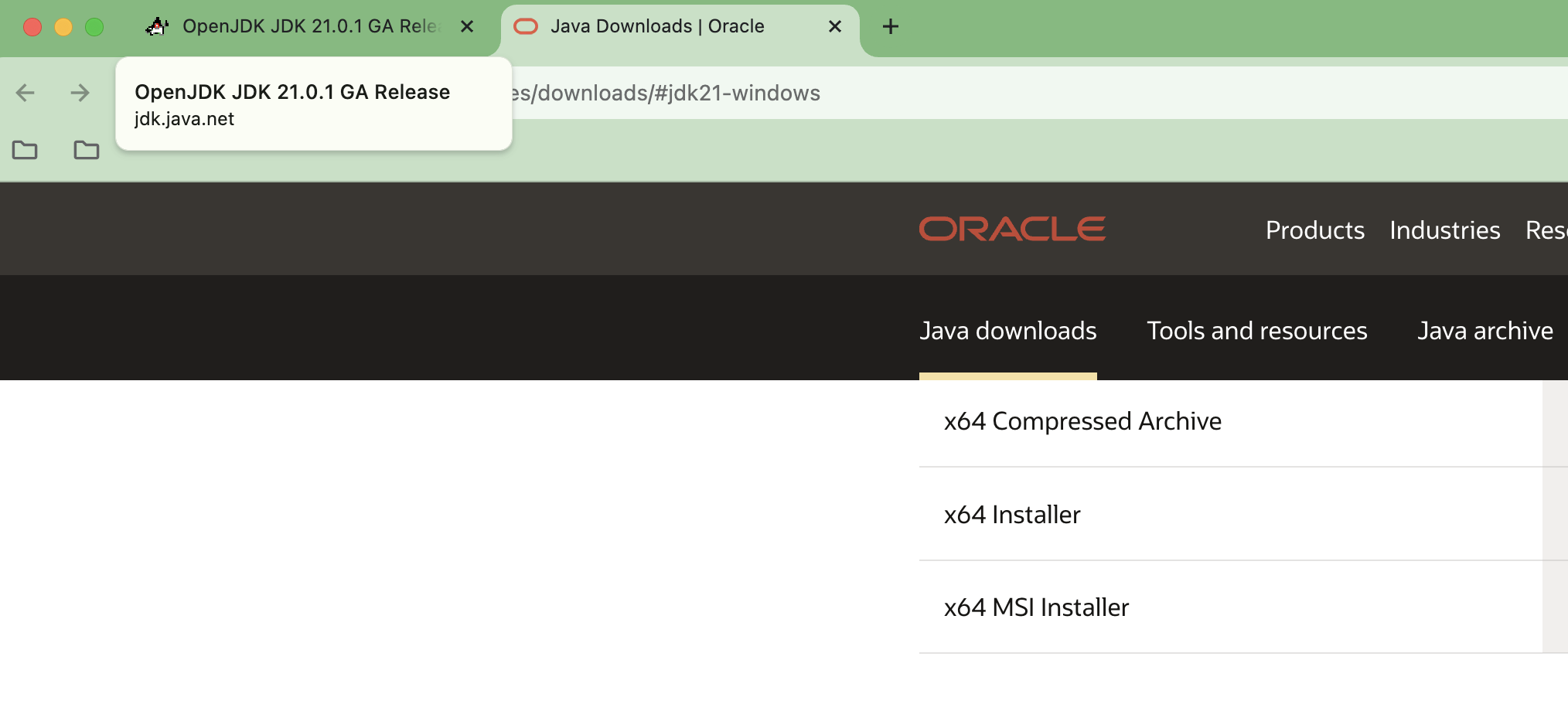Click the forward navigation arrow
The width and height of the screenshot is (1568, 711).
[x=80, y=93]
